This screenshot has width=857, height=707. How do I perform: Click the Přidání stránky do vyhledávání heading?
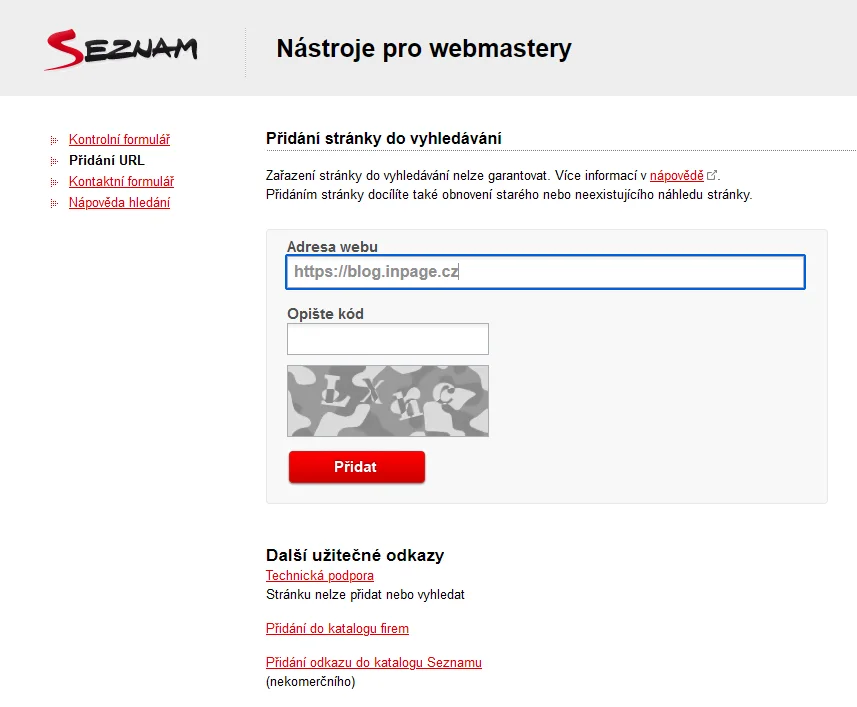384,138
